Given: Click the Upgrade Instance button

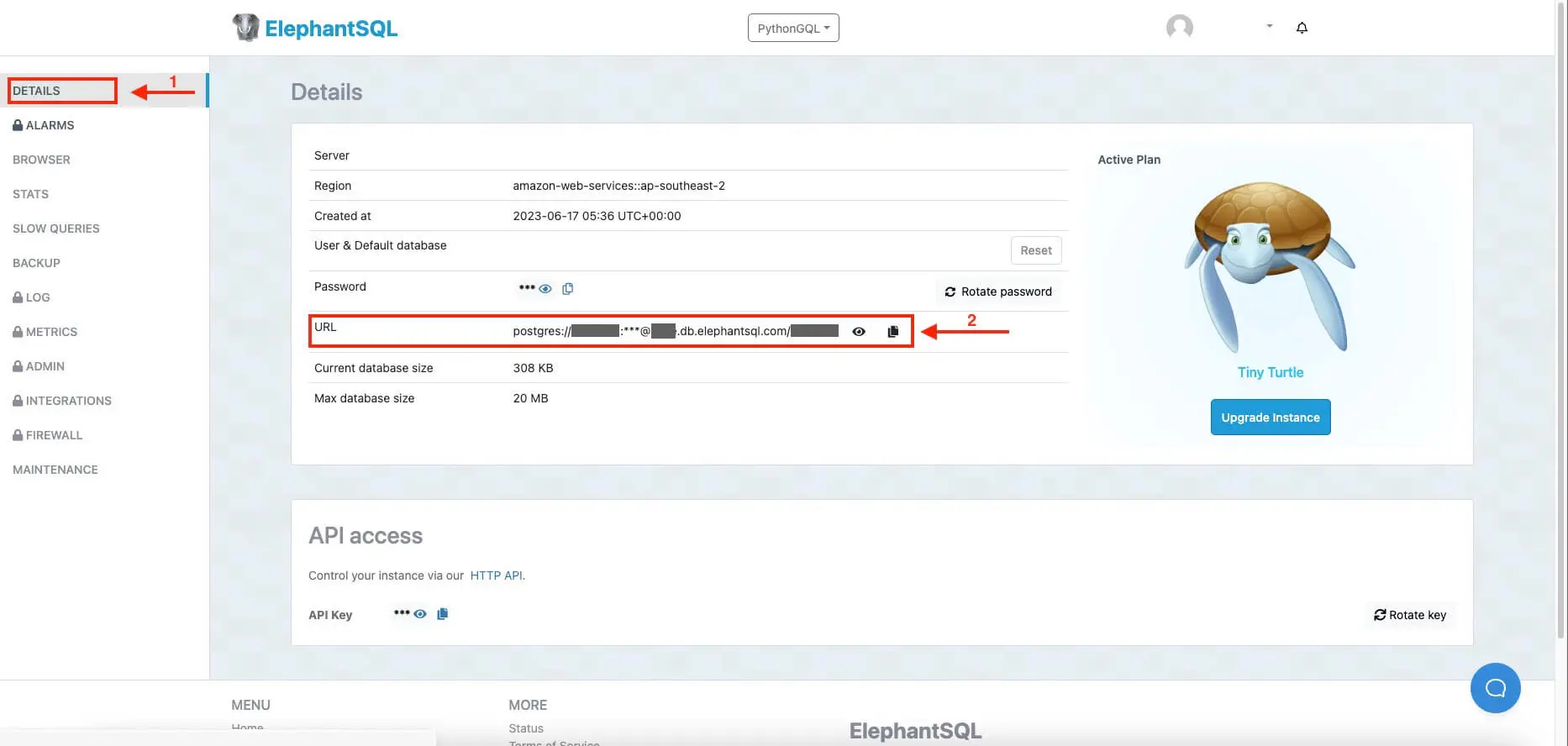Looking at the screenshot, I should pyautogui.click(x=1270, y=418).
